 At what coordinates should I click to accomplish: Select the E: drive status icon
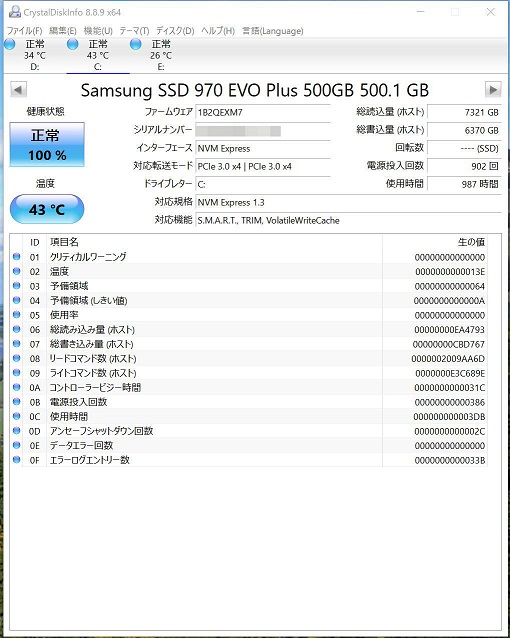click(x=136, y=44)
